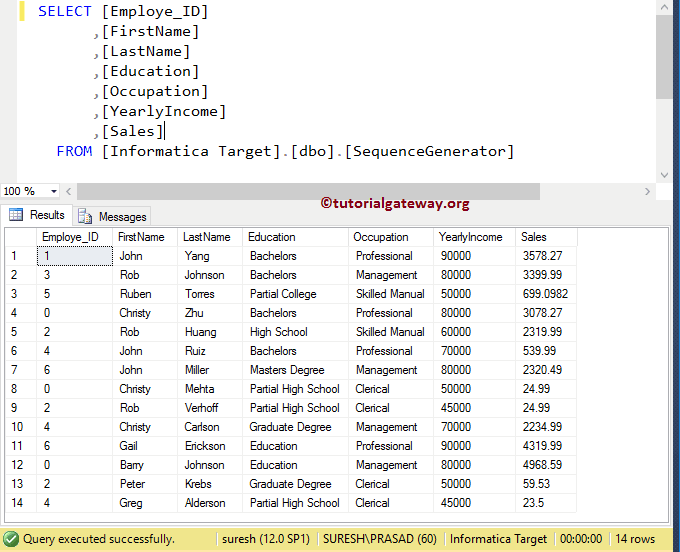Click the green query success checkmark icon

[x=10, y=538]
